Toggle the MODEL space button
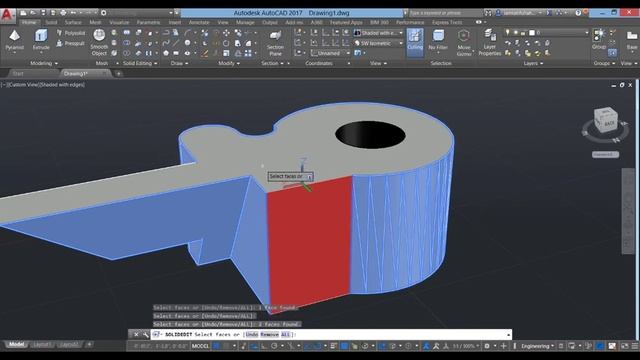 tap(200, 346)
